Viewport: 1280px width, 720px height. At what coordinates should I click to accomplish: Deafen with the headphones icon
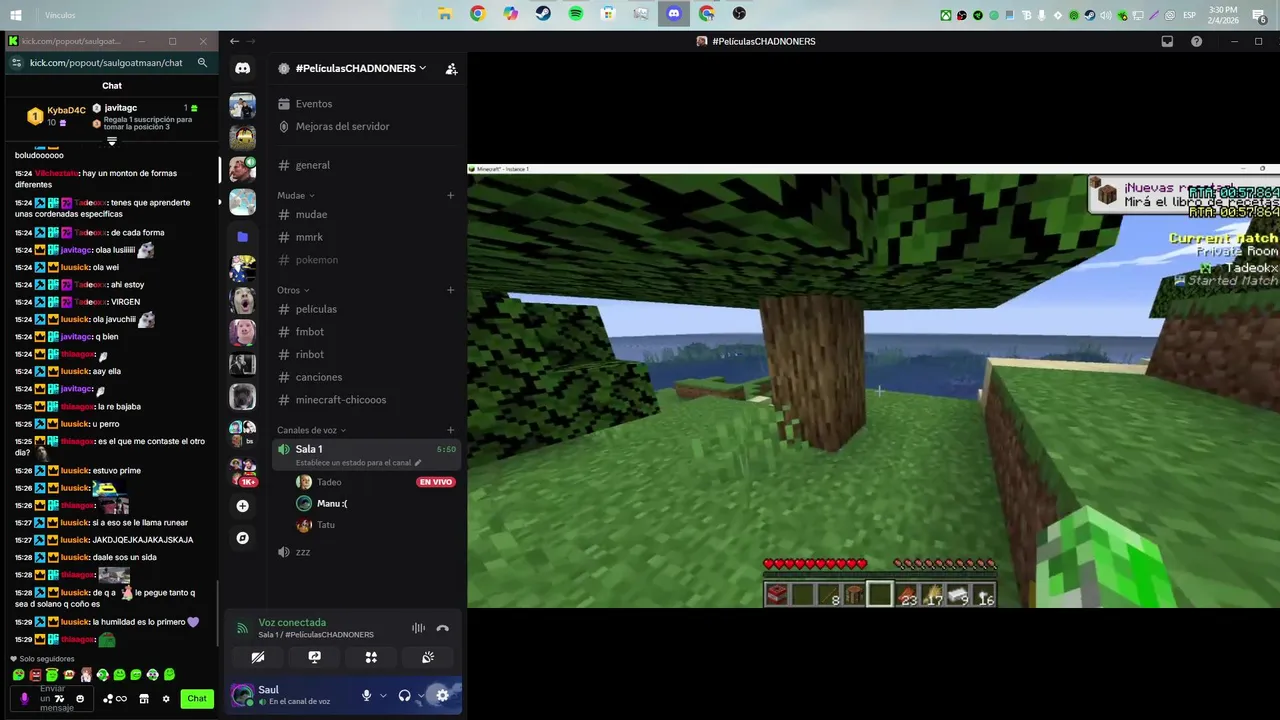pyautogui.click(x=404, y=695)
